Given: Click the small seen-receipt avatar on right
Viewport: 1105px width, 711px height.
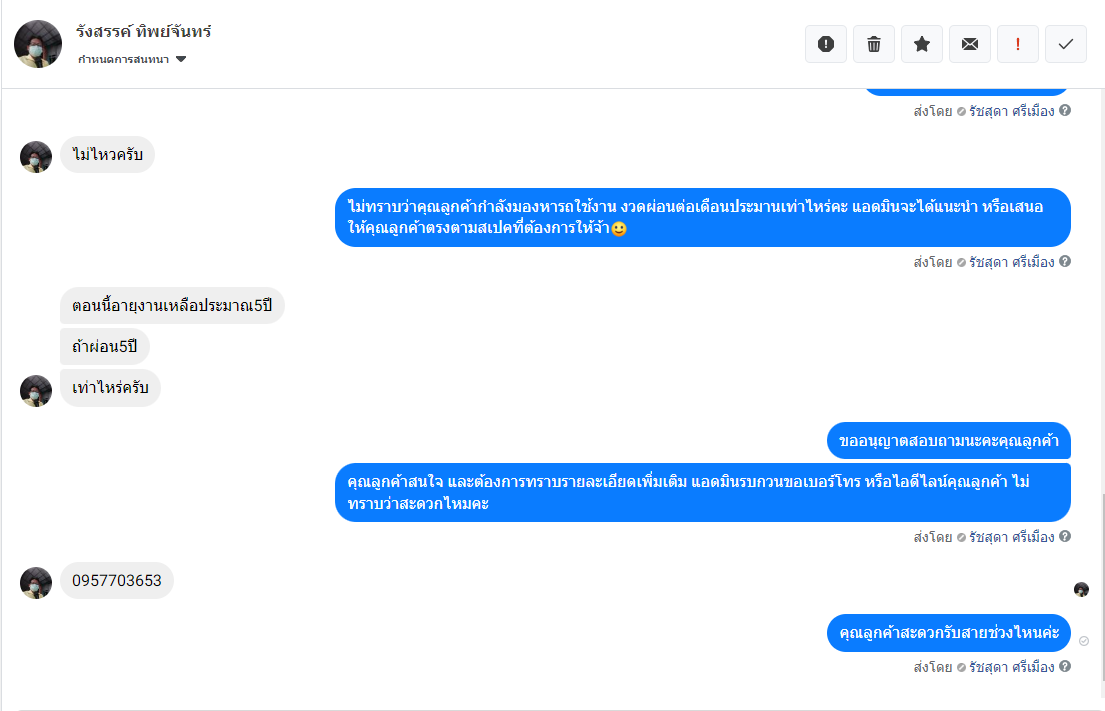Looking at the screenshot, I should coord(1081,590).
